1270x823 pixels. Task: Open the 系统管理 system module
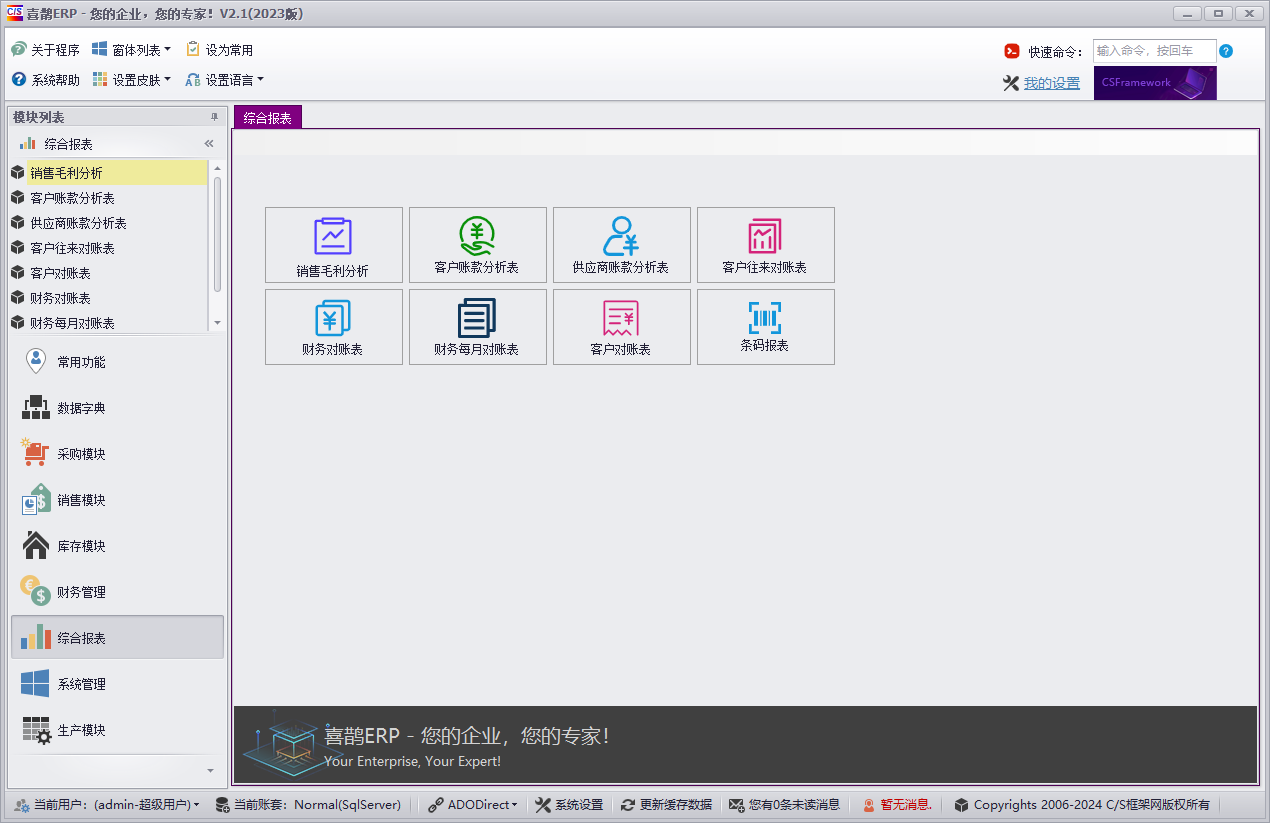pyautogui.click(x=117, y=684)
